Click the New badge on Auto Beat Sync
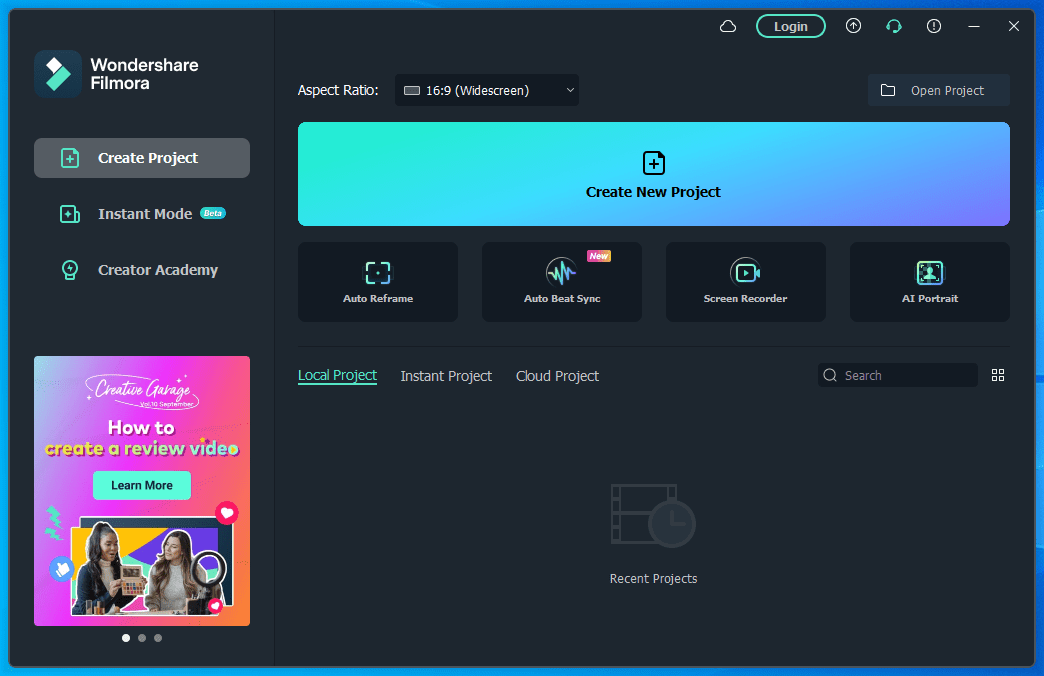 coord(599,256)
